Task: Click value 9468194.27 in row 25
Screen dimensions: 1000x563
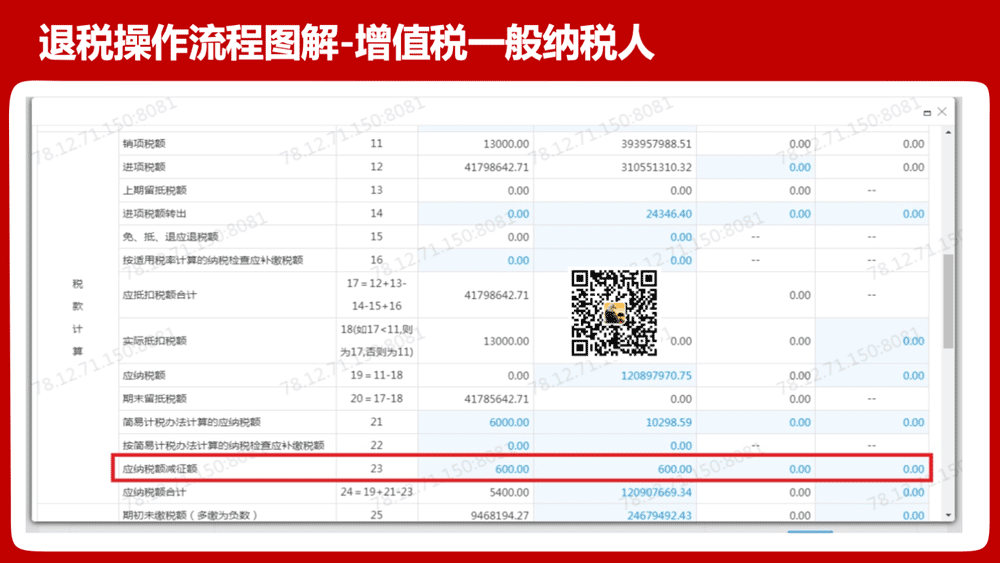Action: pos(499,515)
